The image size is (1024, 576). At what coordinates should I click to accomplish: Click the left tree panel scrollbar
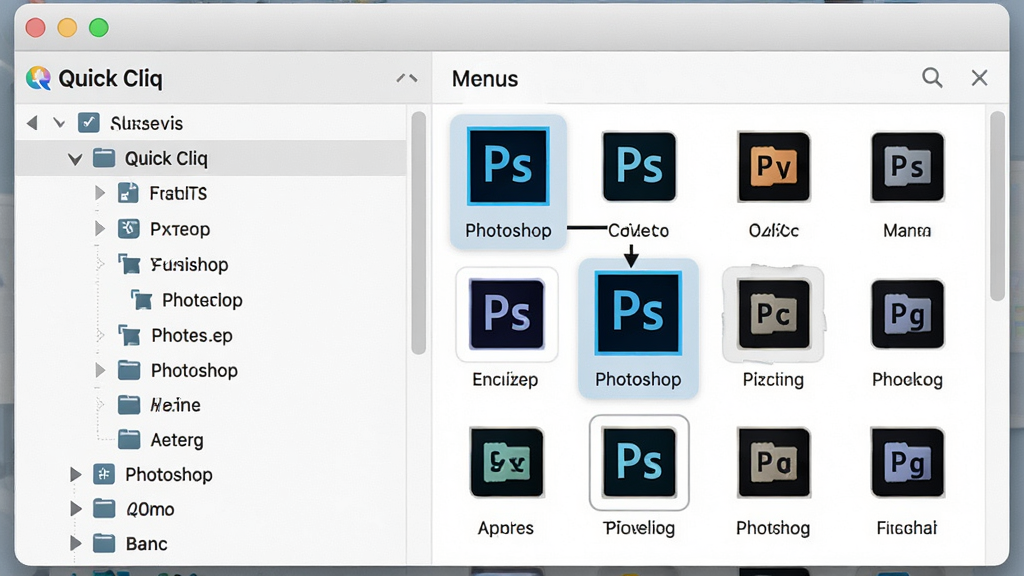[x=419, y=232]
